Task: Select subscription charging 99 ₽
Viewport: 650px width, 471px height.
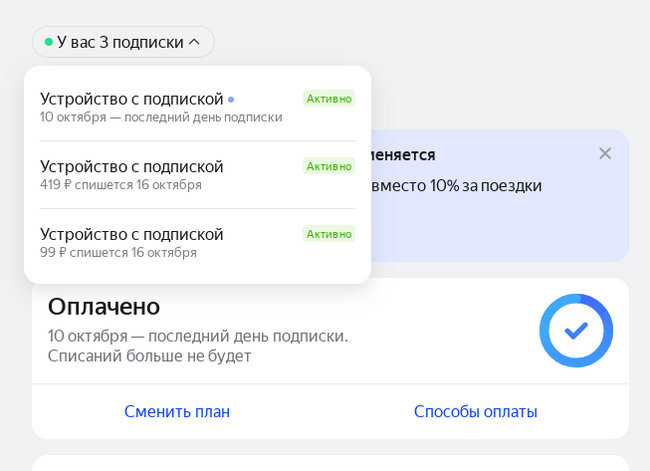Action: point(197,243)
